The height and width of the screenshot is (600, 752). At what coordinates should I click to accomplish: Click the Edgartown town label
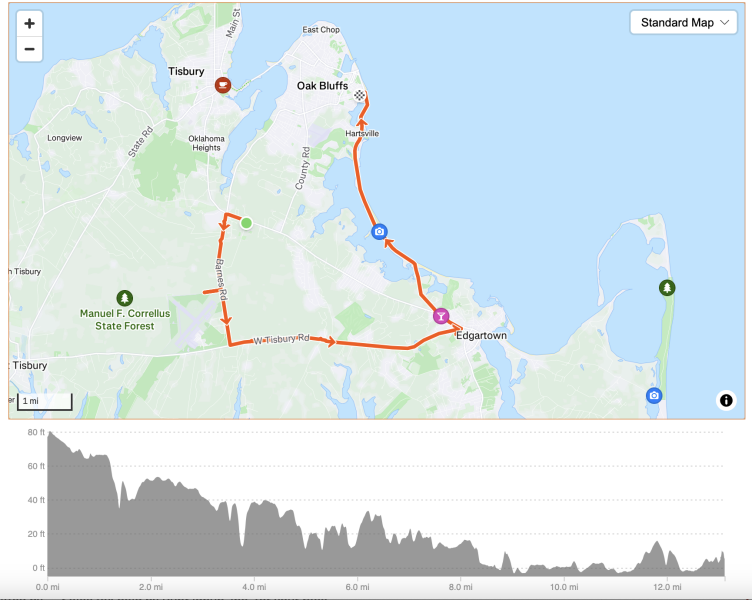pos(481,336)
